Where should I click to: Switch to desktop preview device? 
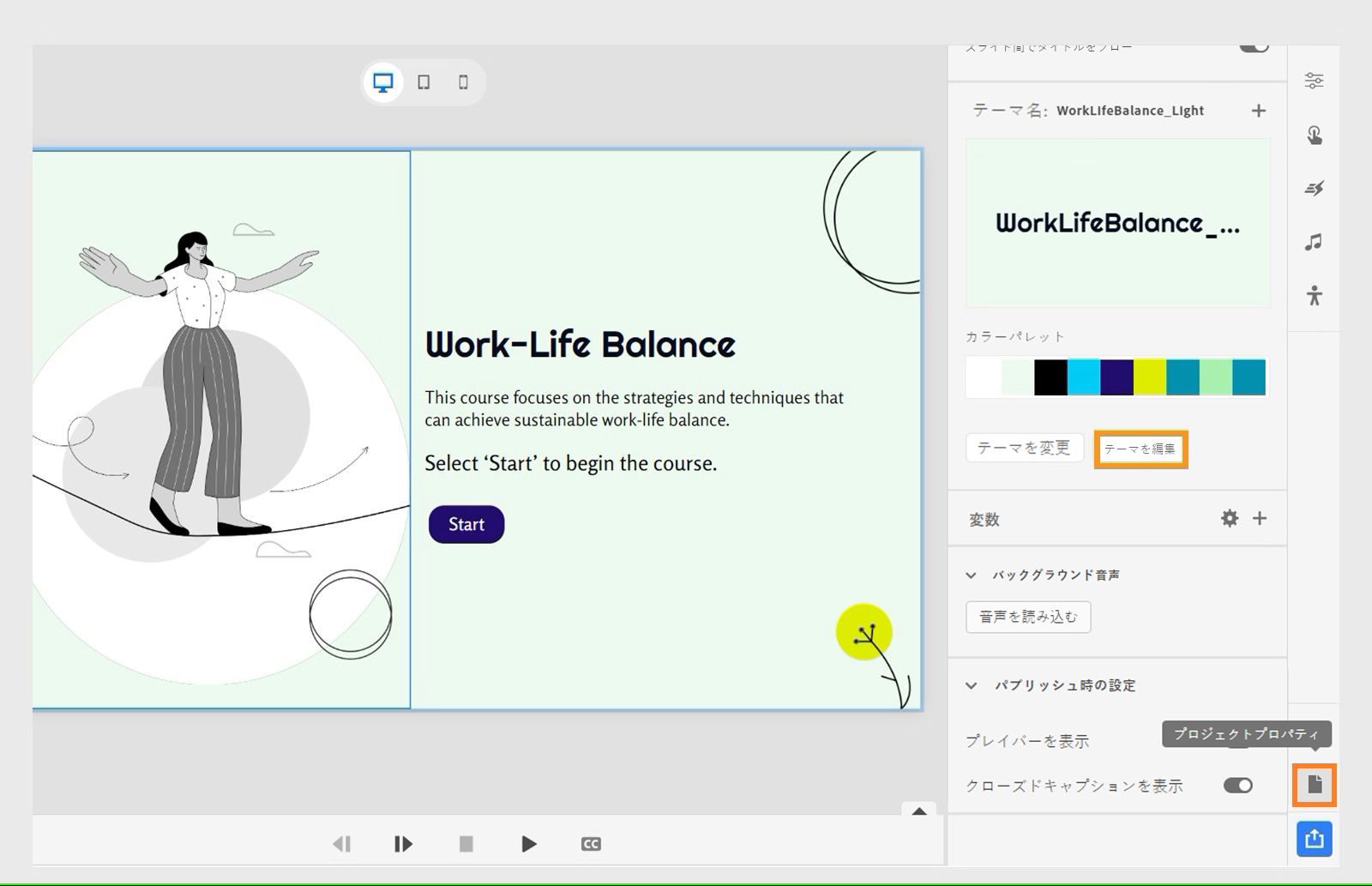click(382, 82)
